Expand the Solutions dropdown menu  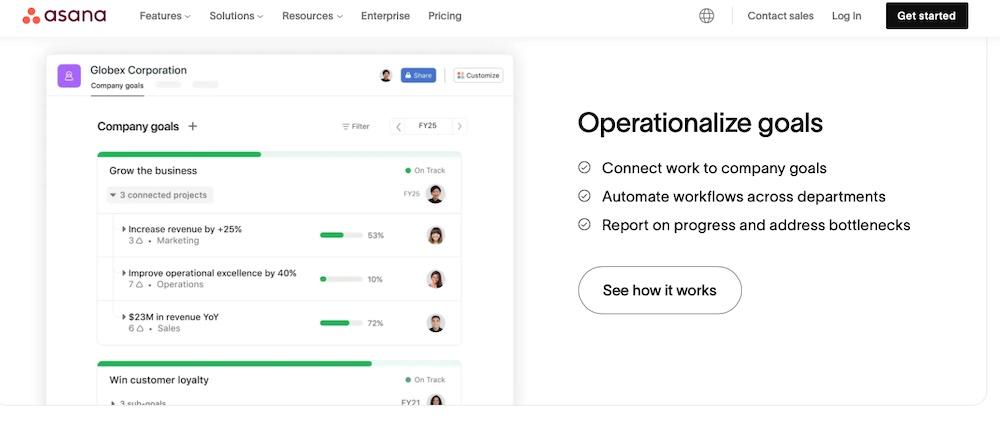[x=236, y=16]
